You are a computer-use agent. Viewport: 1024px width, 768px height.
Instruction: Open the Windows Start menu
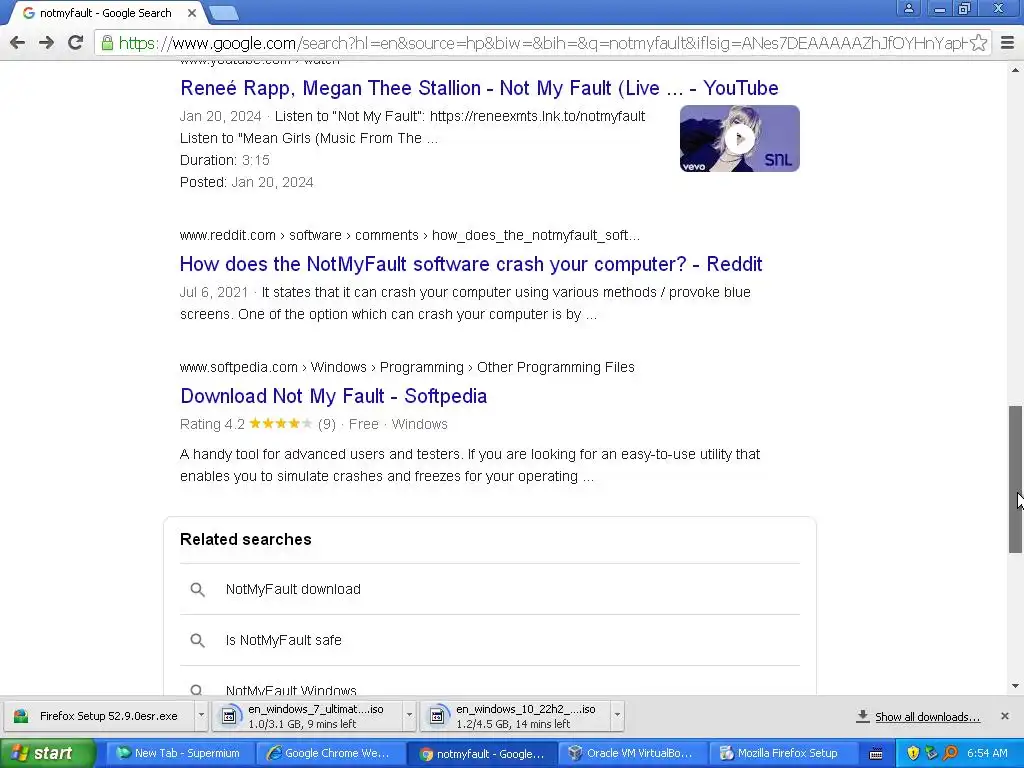[x=48, y=753]
